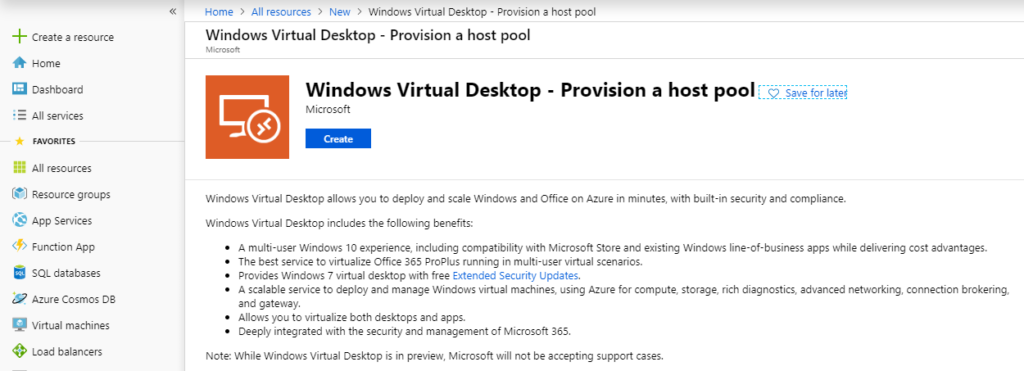Click Save for later link text
Screen dimensions: 1024x371
[x=816, y=93]
